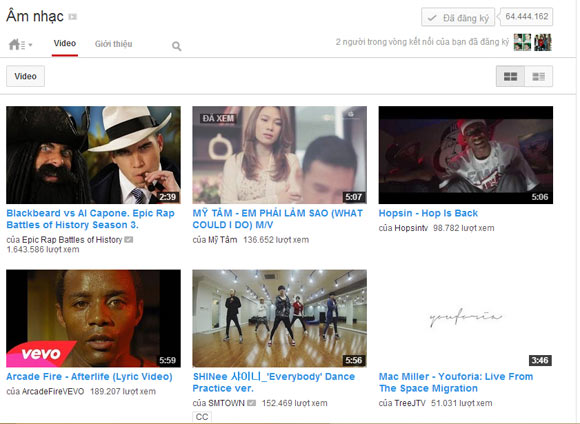
Task: Open Hopsin Hop Is Back thumbnail
Action: [466, 155]
